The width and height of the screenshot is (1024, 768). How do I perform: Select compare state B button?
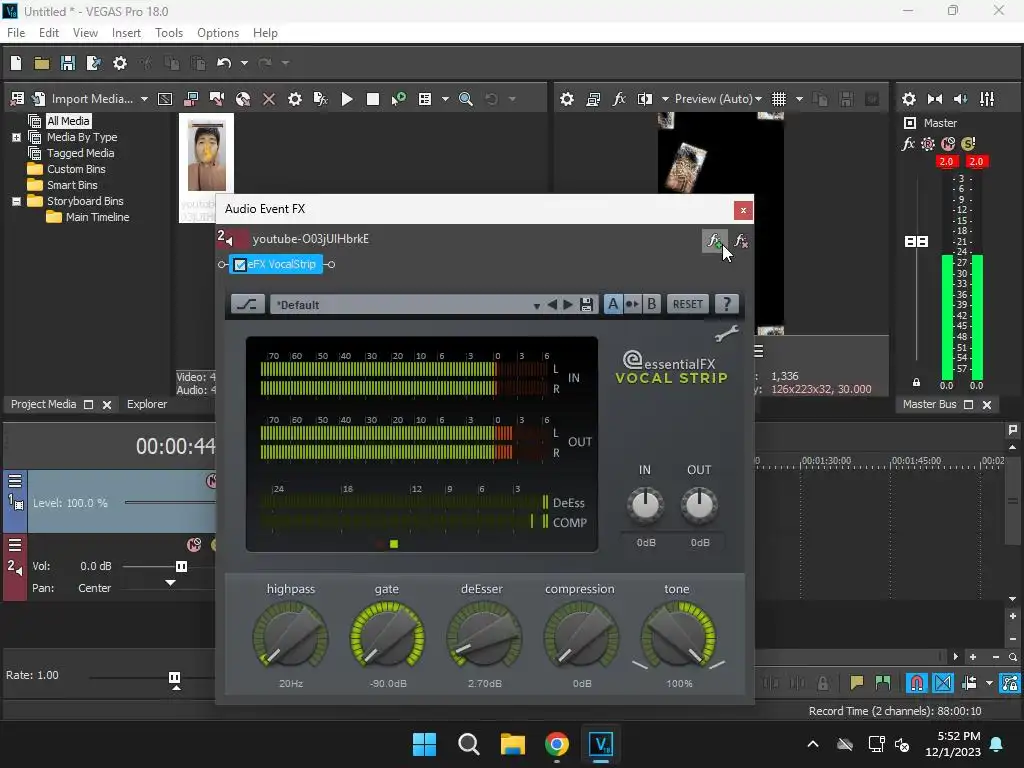[x=651, y=304]
